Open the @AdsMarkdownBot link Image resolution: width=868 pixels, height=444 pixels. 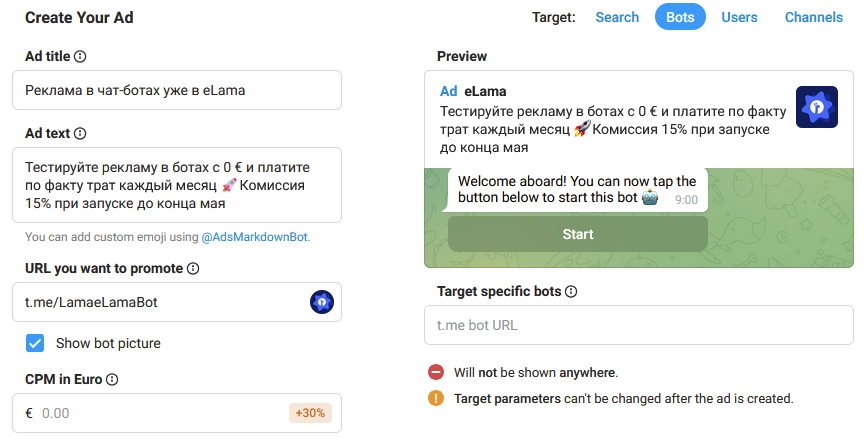click(255, 237)
